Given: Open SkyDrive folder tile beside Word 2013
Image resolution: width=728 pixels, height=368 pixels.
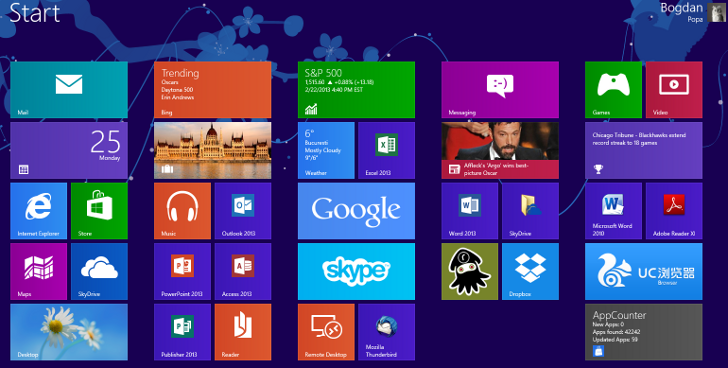Looking at the screenshot, I should 531,211.
